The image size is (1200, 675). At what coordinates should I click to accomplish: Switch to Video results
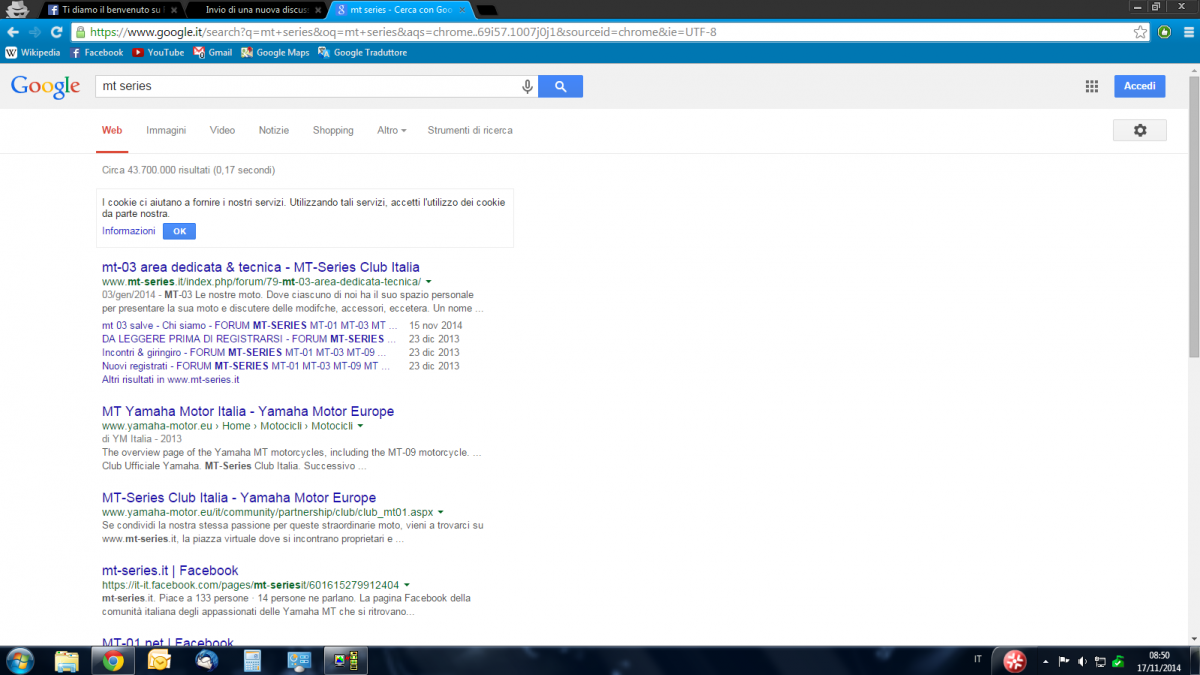pyautogui.click(x=222, y=131)
